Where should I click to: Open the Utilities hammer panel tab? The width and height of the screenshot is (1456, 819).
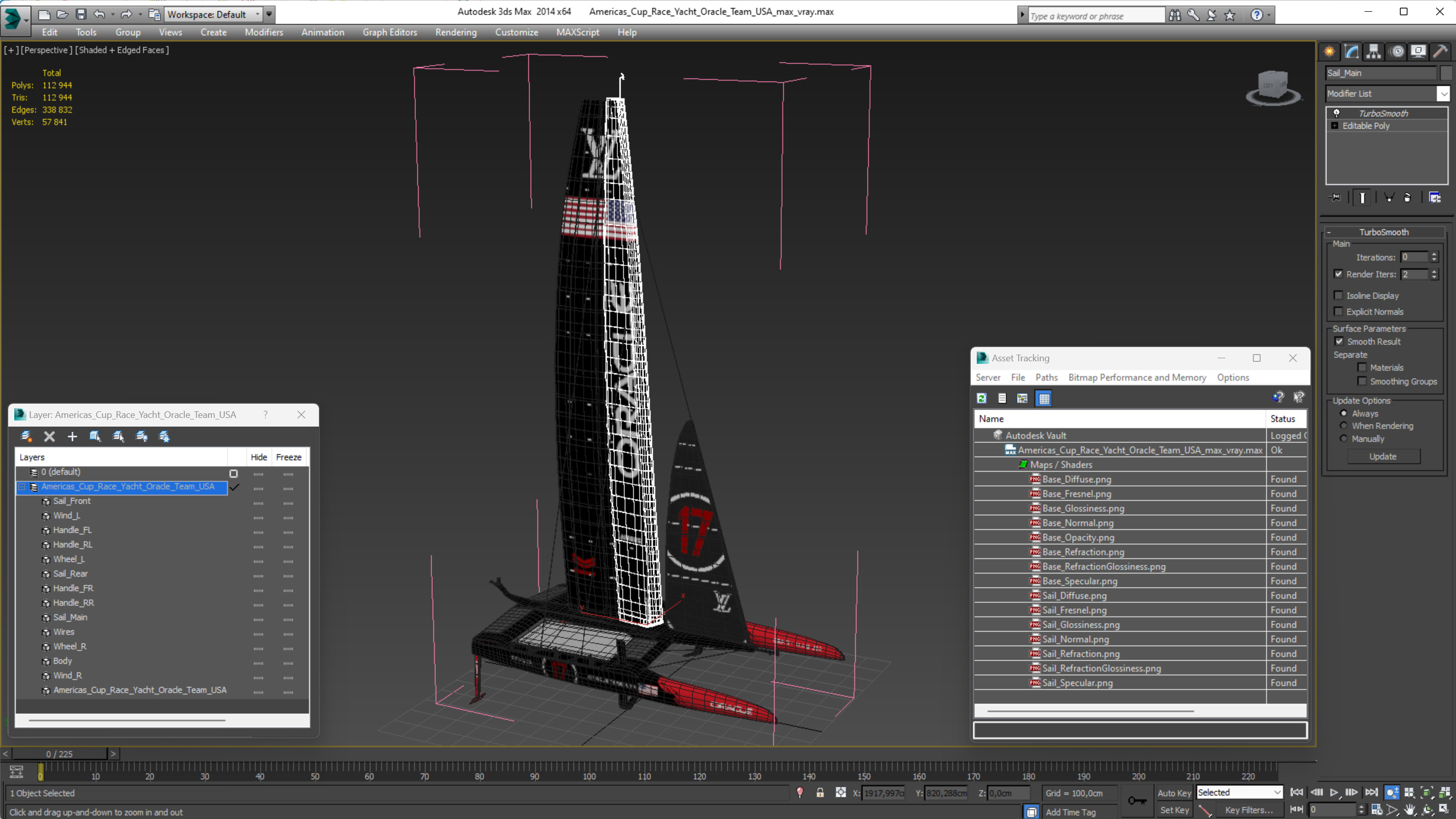[x=1440, y=52]
